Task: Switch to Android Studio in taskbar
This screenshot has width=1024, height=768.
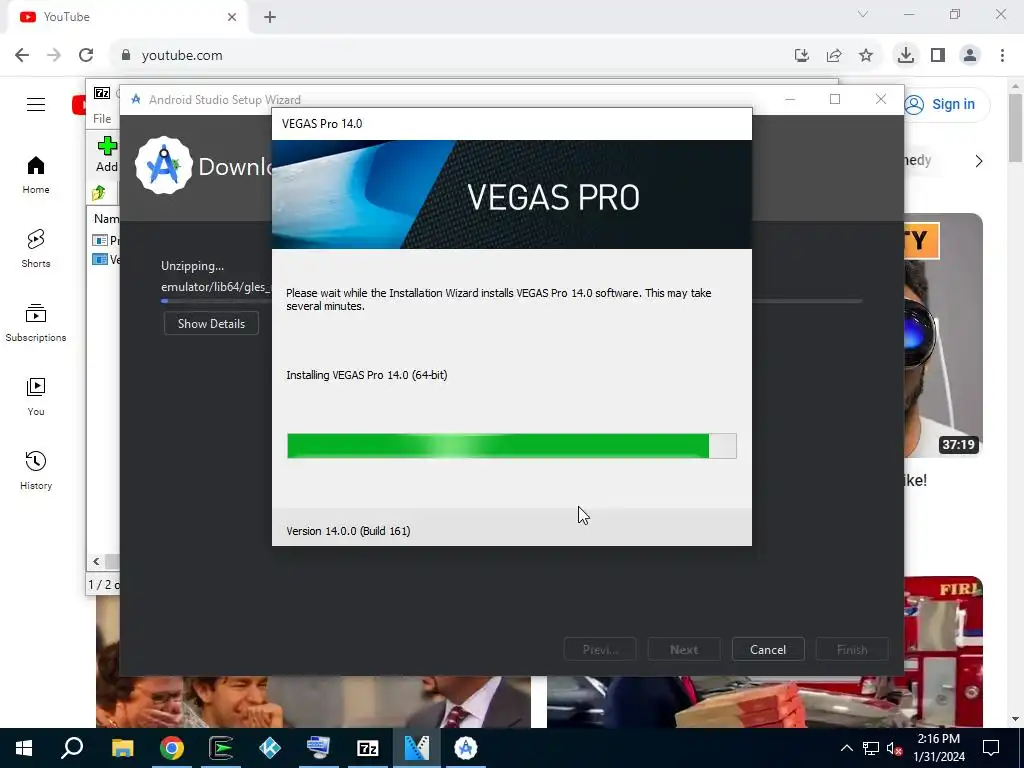Action: point(466,748)
